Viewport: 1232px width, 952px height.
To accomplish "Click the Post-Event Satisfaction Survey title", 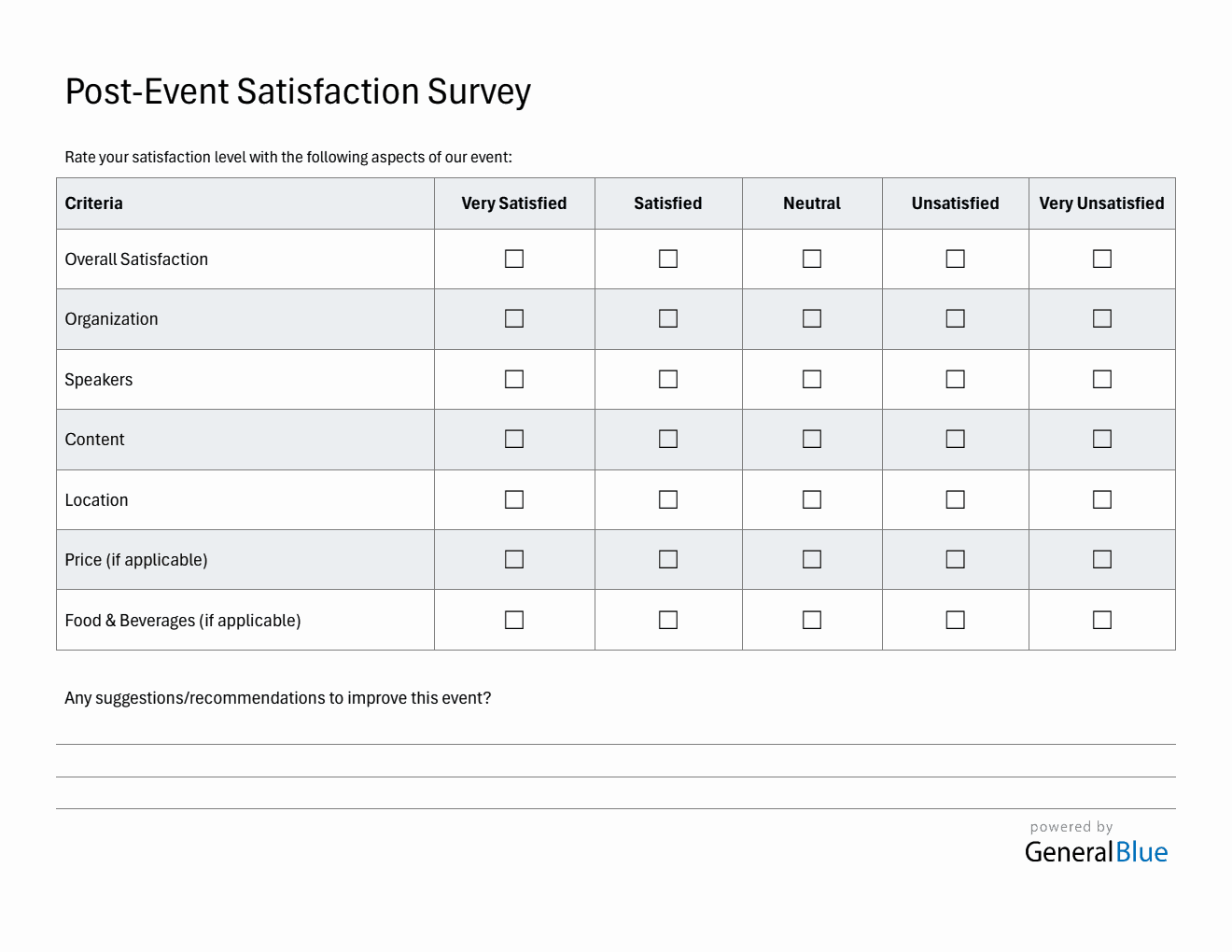I will [x=298, y=91].
